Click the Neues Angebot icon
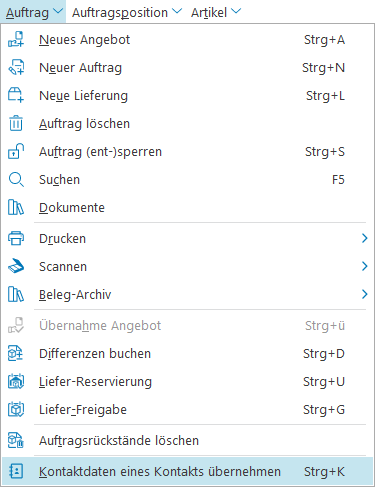375x487 pixels. click(16, 39)
